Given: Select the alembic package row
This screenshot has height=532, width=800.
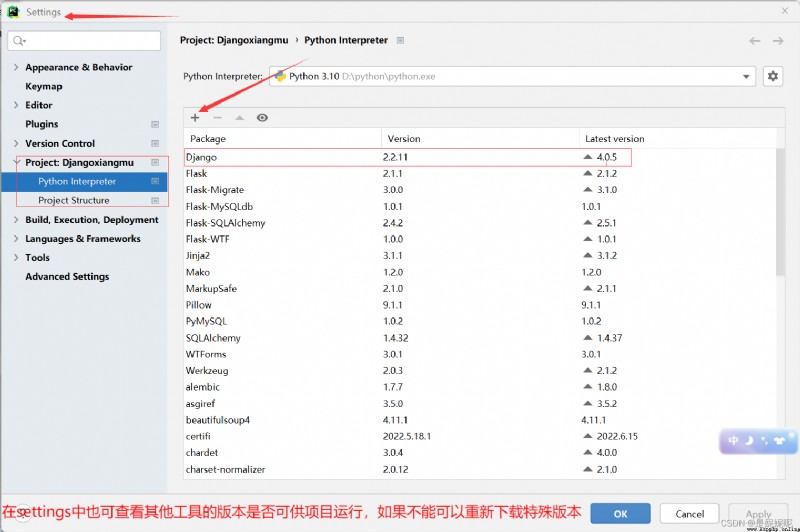Looking at the screenshot, I should (x=480, y=387).
